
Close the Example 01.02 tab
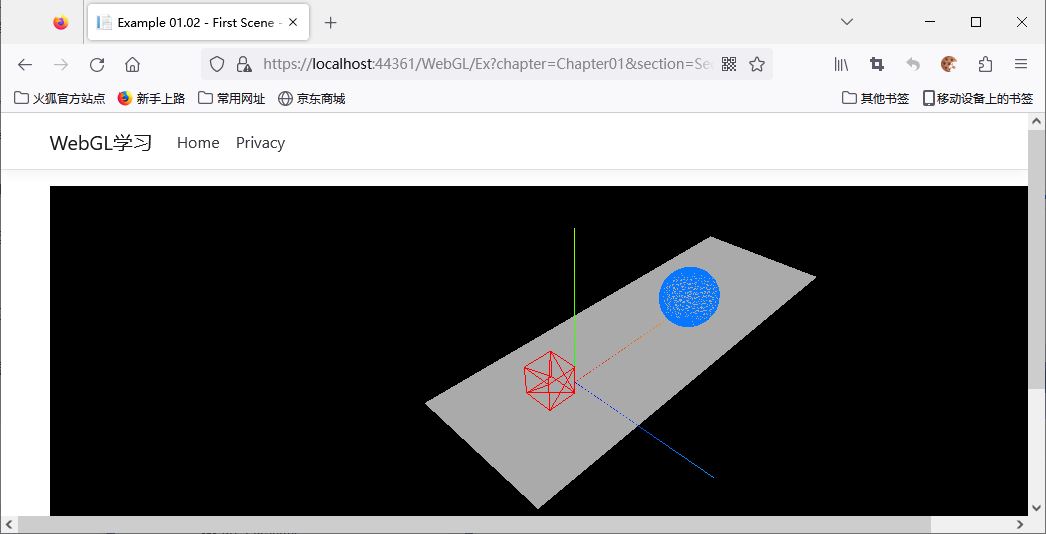(x=293, y=22)
